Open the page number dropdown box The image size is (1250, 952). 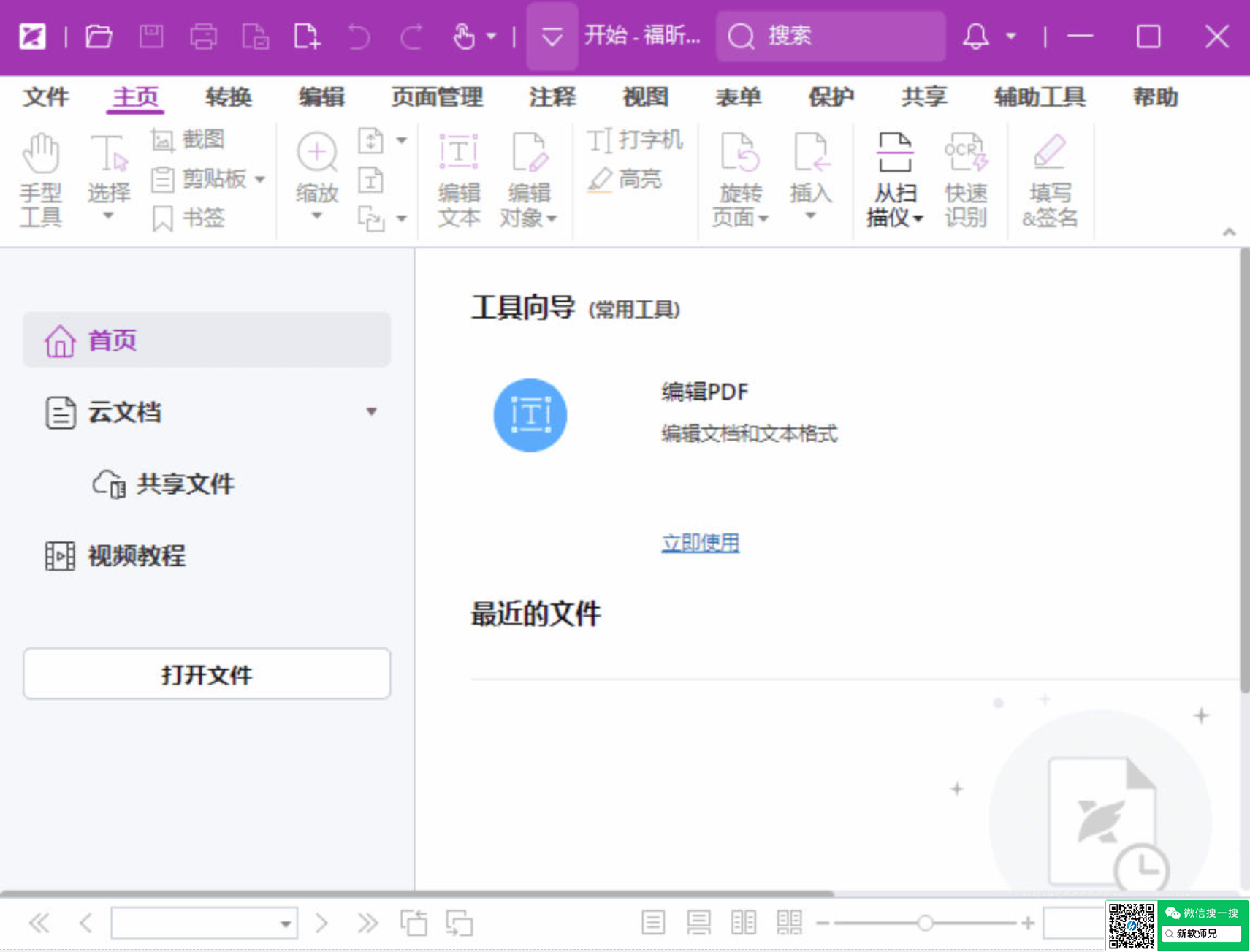pos(286,924)
